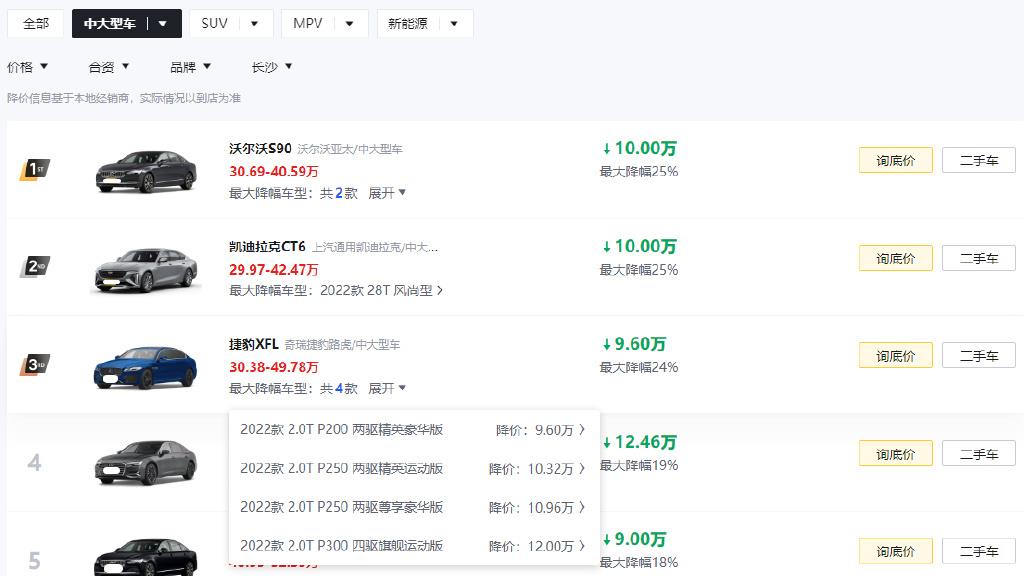Open the rank 5 black car thumbnail
The width and height of the screenshot is (1024, 576).
tap(146, 557)
